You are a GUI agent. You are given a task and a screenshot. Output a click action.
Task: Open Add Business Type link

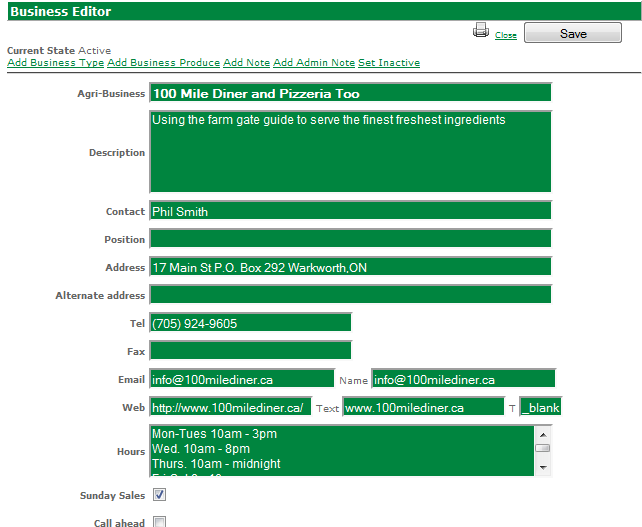click(x=56, y=63)
